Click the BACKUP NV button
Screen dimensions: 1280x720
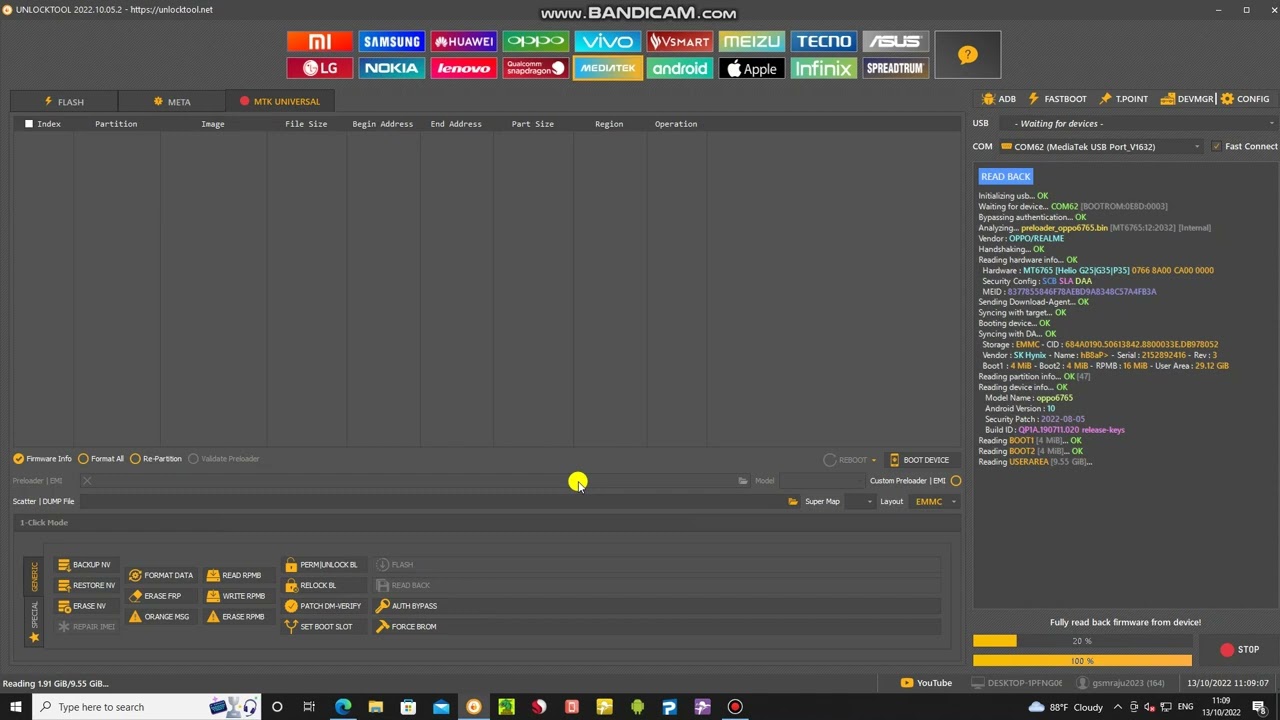click(84, 565)
